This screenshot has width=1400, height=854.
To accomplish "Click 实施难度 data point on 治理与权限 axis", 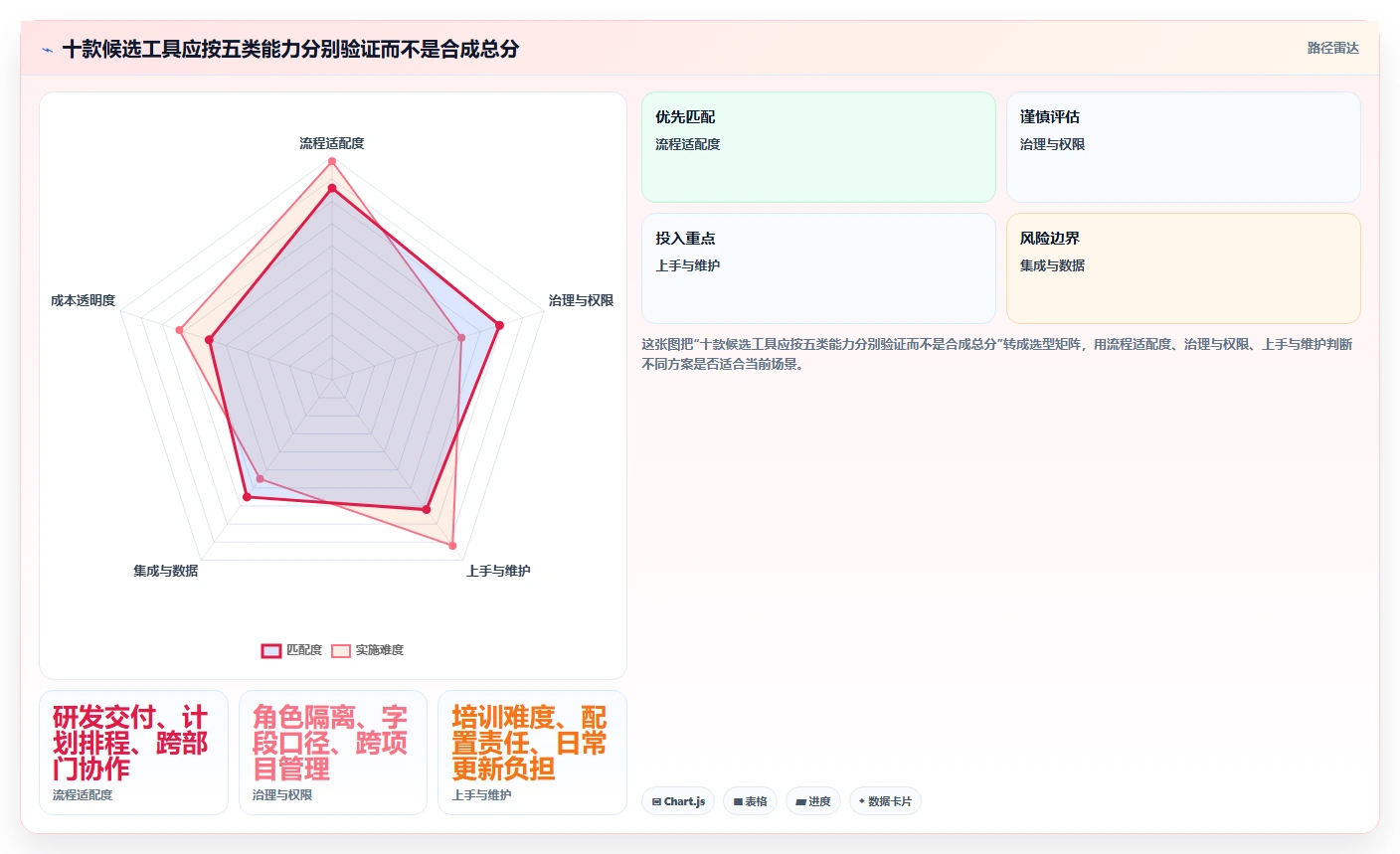I will pos(461,338).
